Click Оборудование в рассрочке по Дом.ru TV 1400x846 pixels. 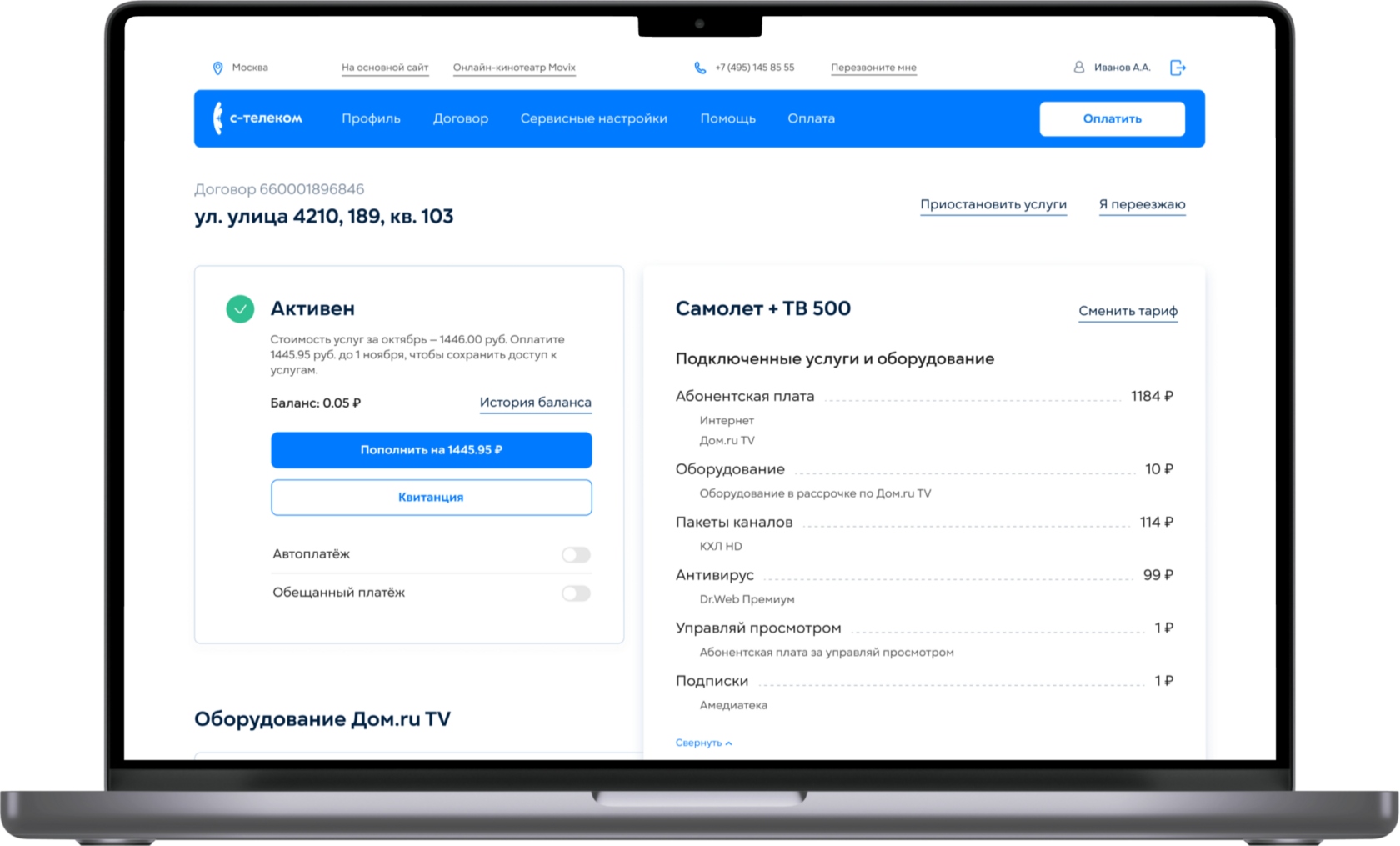815,493
